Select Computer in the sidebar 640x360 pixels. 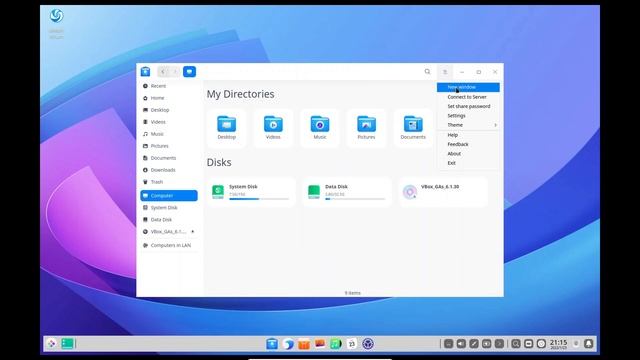(169, 196)
